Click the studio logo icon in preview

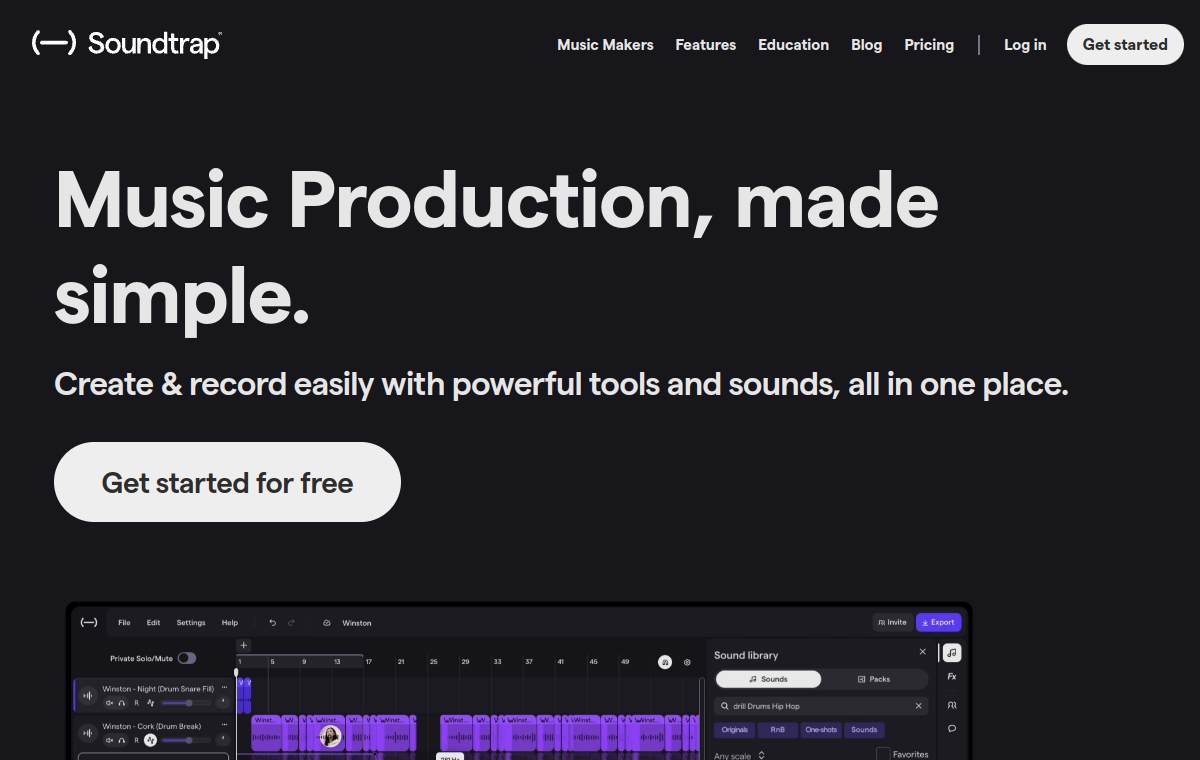click(89, 622)
